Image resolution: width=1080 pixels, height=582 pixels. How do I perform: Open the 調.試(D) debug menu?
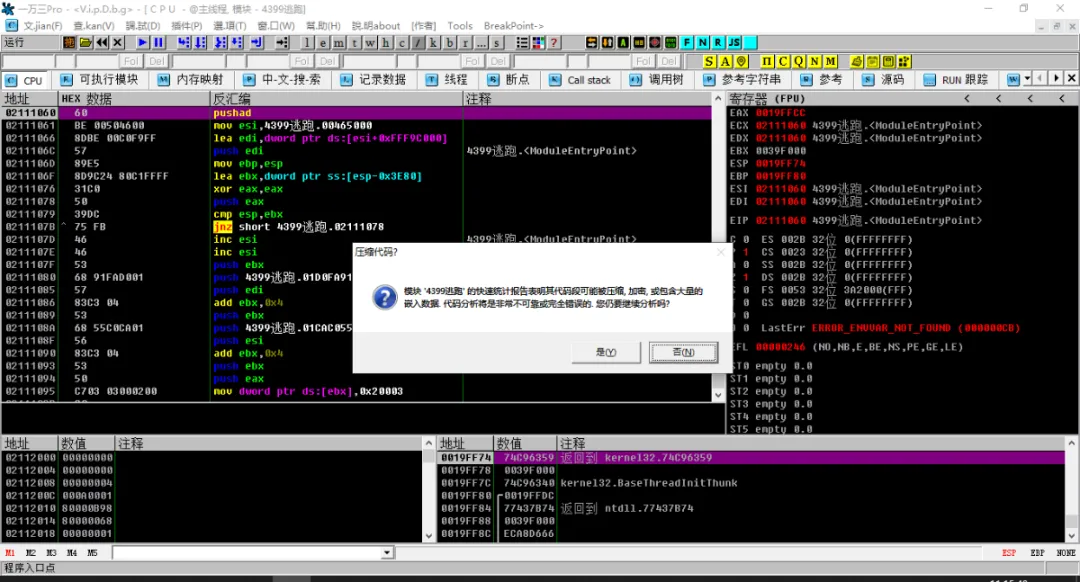(142, 25)
